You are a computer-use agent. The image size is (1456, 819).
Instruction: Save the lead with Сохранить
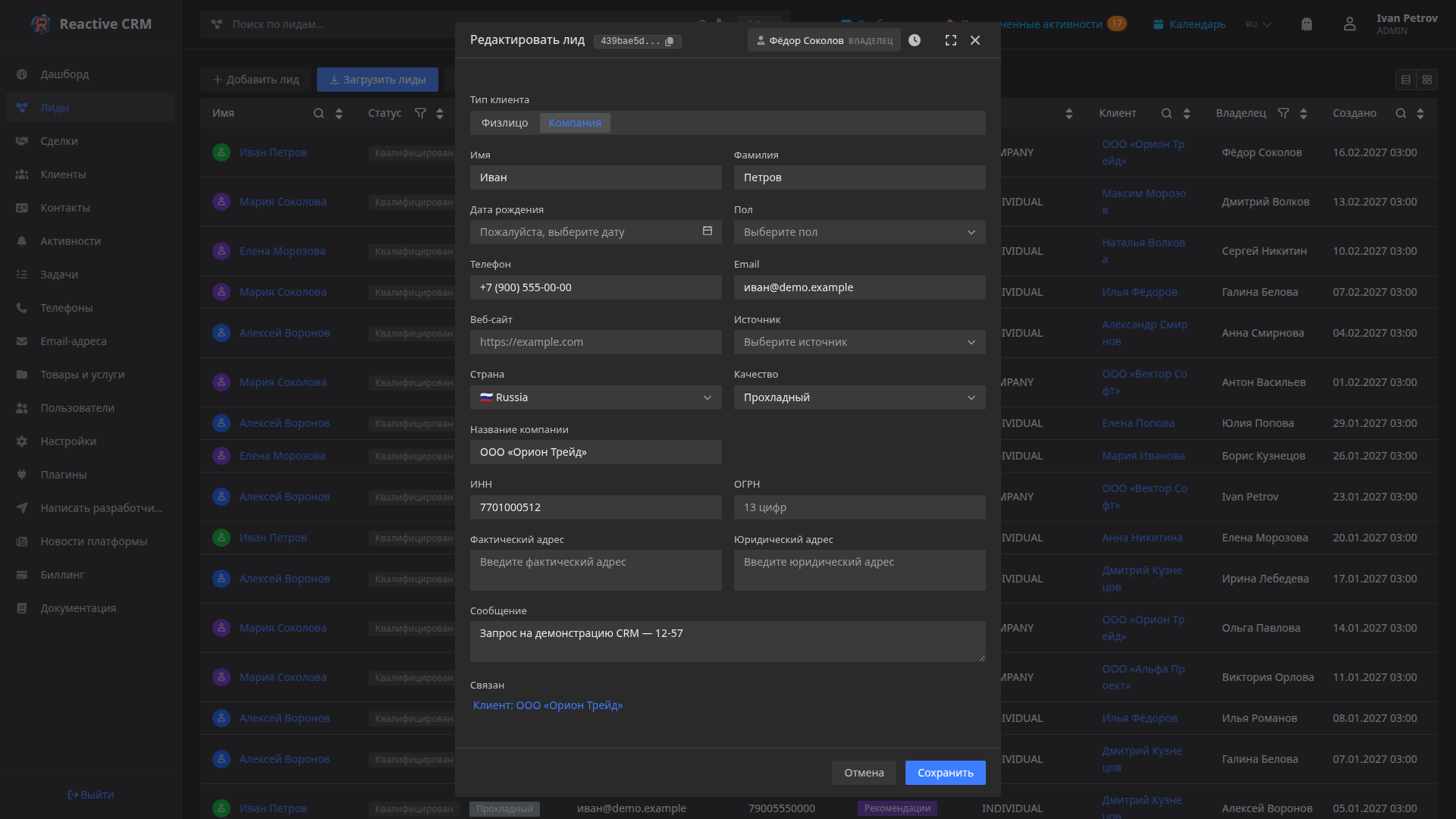click(946, 773)
